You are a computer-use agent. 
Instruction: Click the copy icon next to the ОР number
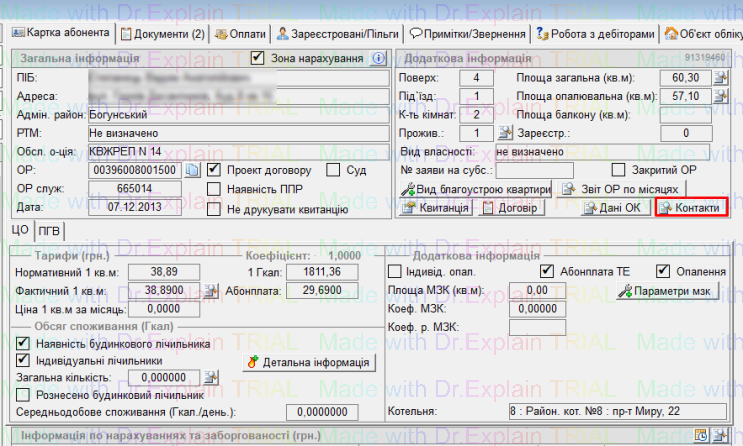pyautogui.click(x=194, y=170)
